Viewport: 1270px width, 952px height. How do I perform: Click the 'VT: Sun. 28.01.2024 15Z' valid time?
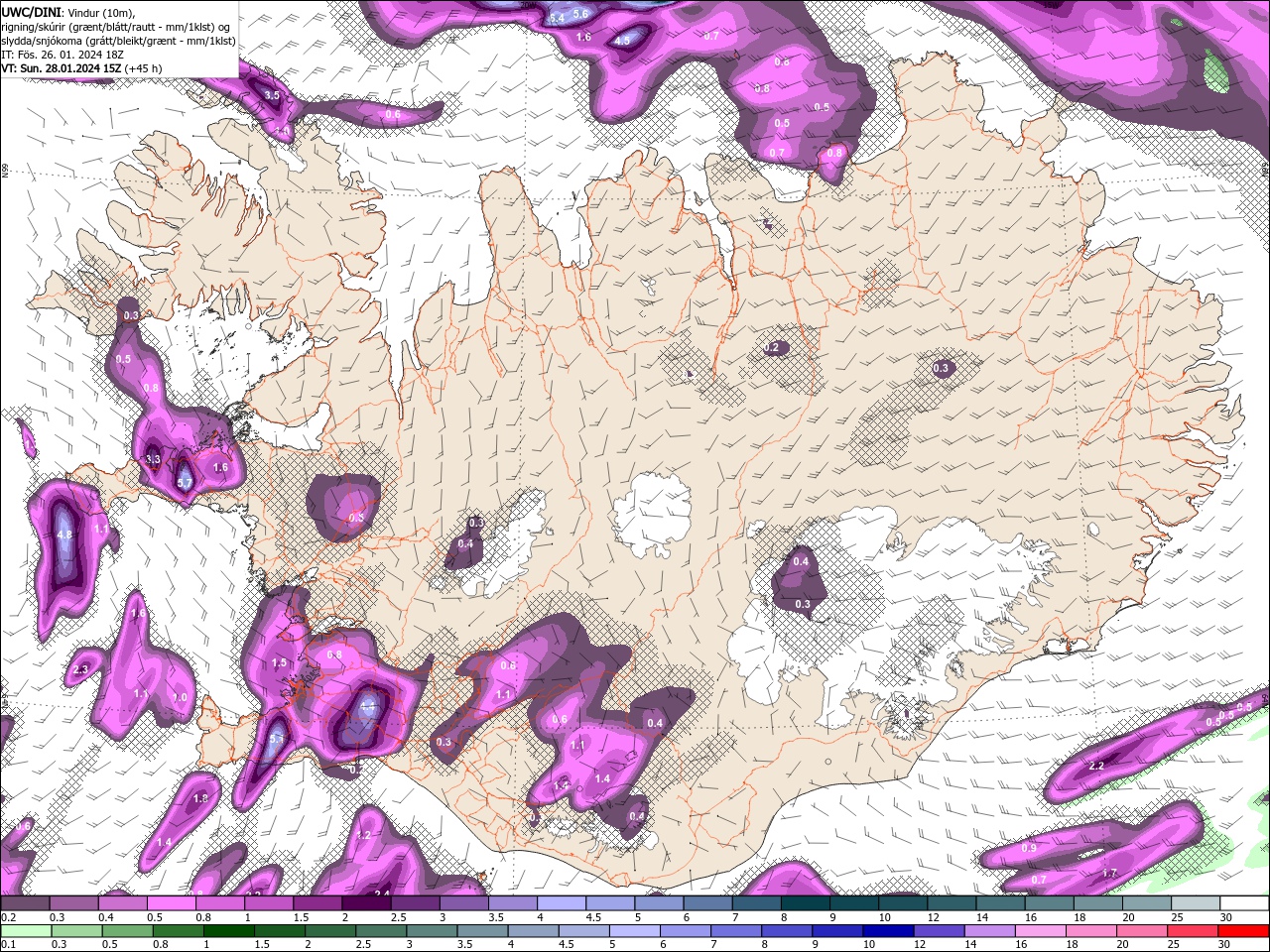click(x=62, y=67)
